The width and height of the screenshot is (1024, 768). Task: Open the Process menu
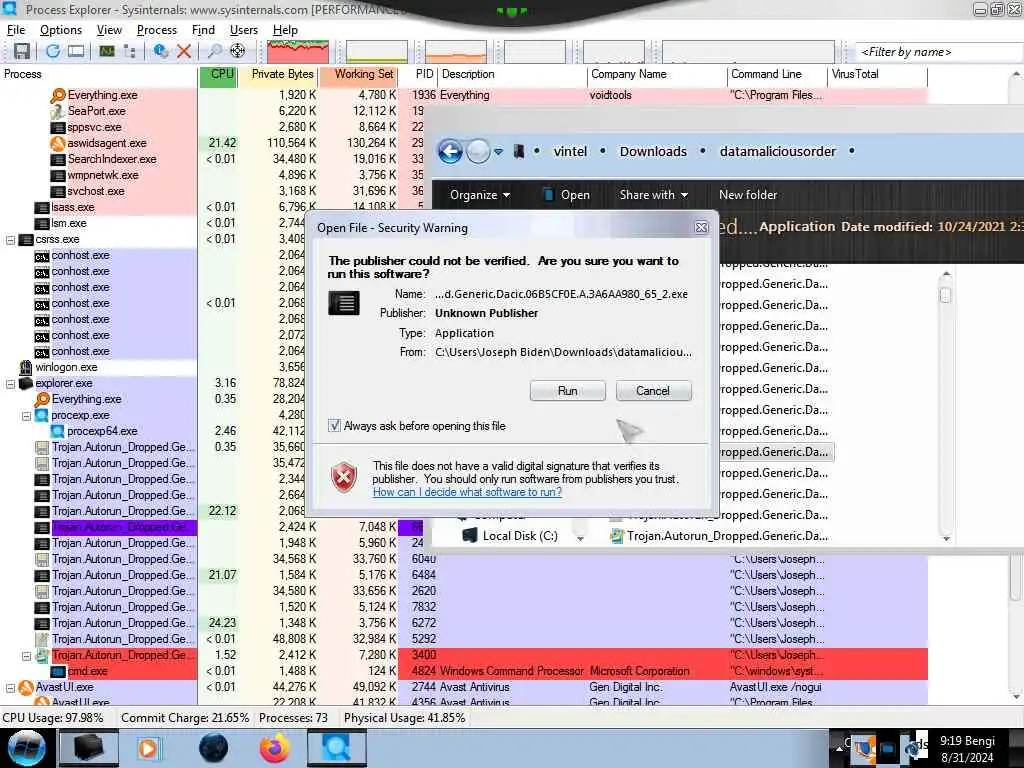click(157, 30)
